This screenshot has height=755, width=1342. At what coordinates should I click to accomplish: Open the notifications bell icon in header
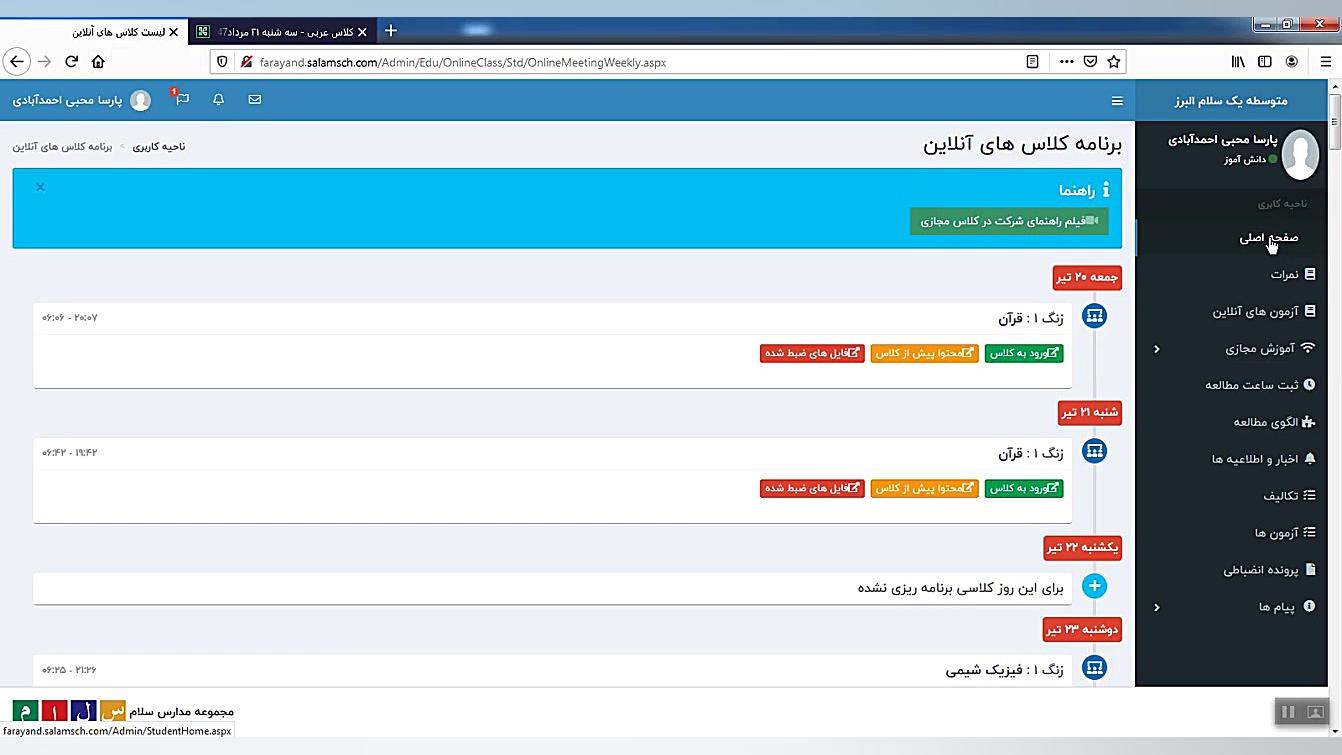point(219,100)
